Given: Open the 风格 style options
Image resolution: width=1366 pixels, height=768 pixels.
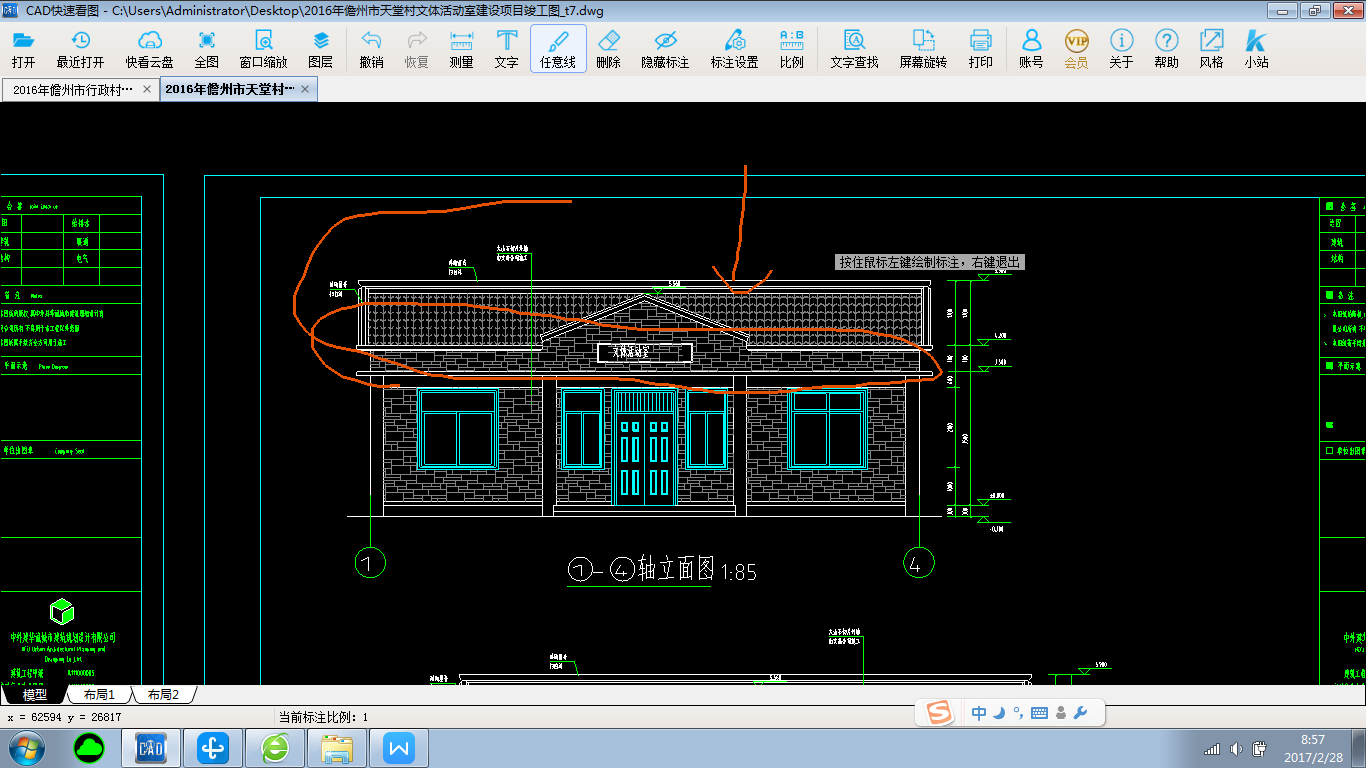Looking at the screenshot, I should click(x=1211, y=48).
